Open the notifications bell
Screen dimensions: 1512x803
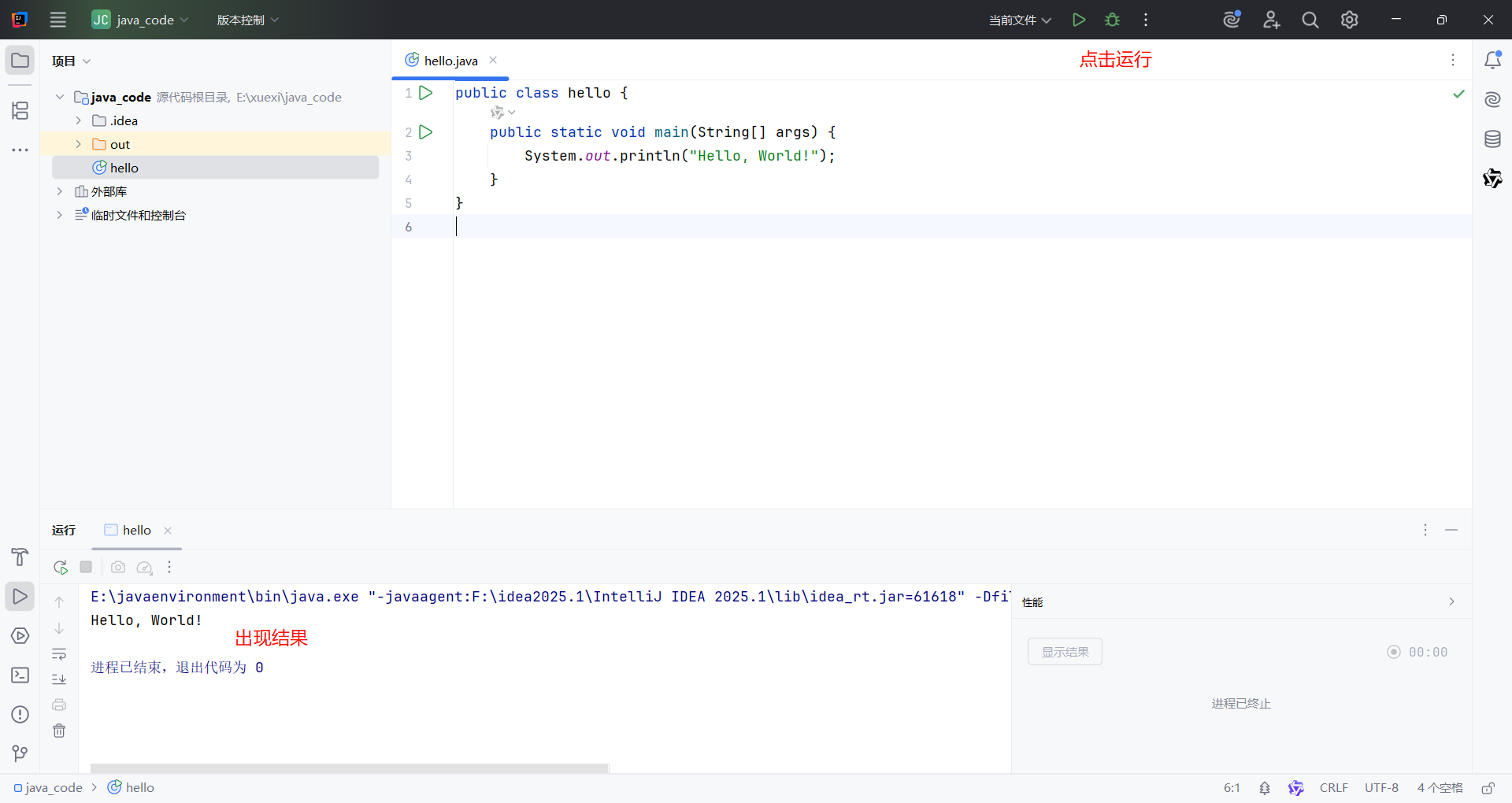coord(1492,61)
